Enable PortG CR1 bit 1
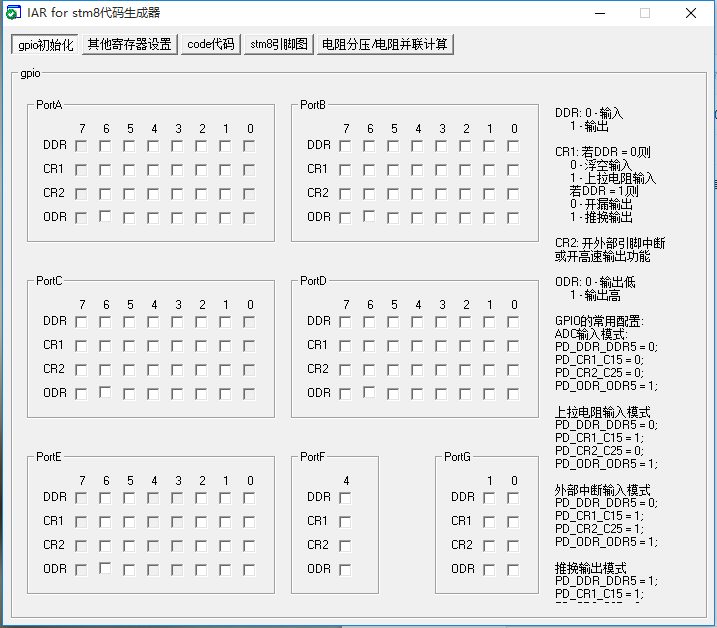This screenshot has height=628, width=717. (489, 522)
